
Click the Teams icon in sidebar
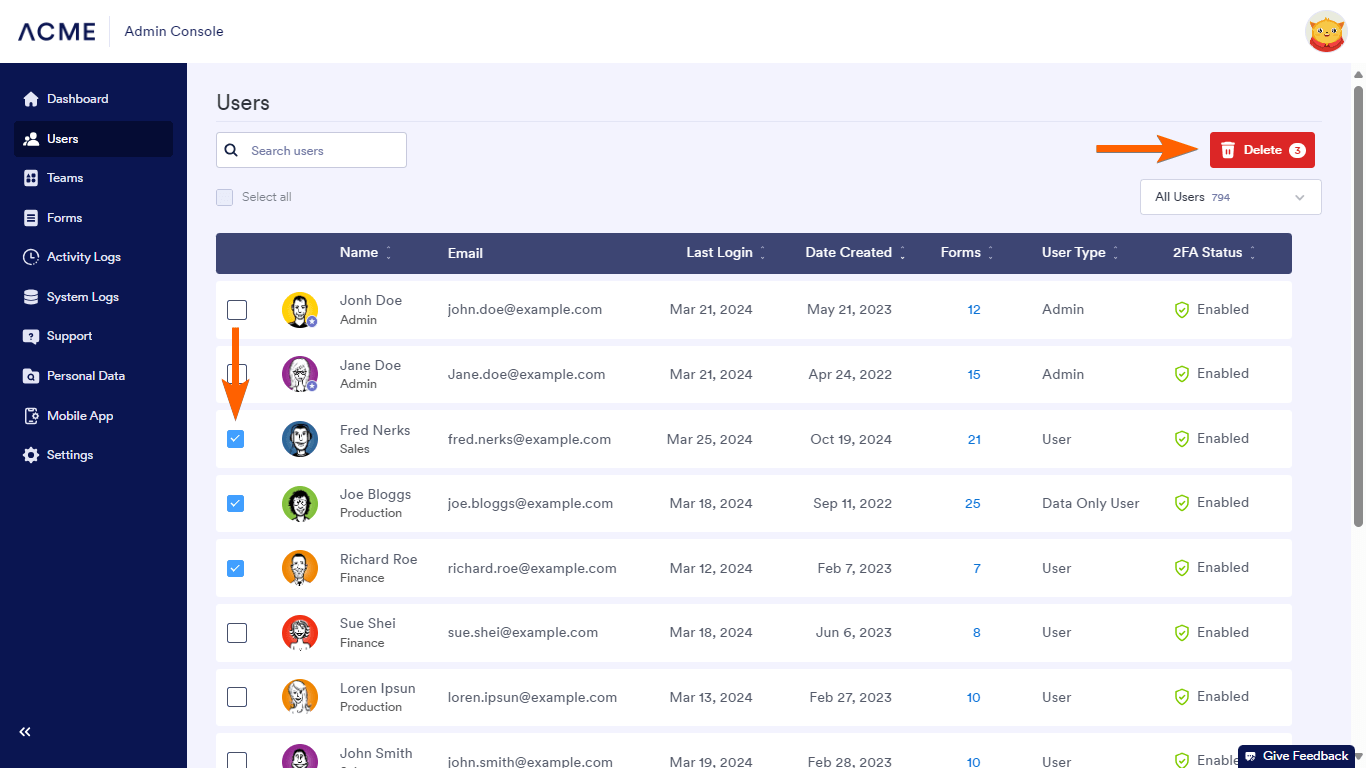click(x=31, y=178)
